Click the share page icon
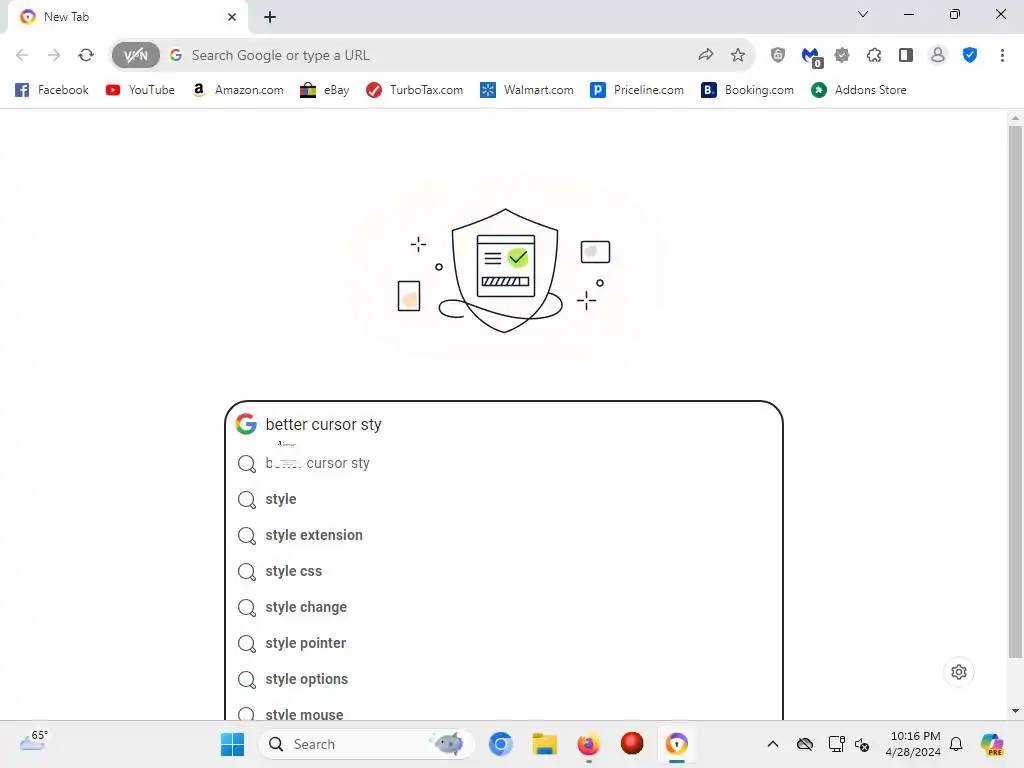Screen dimensions: 1024x768 [705, 55]
